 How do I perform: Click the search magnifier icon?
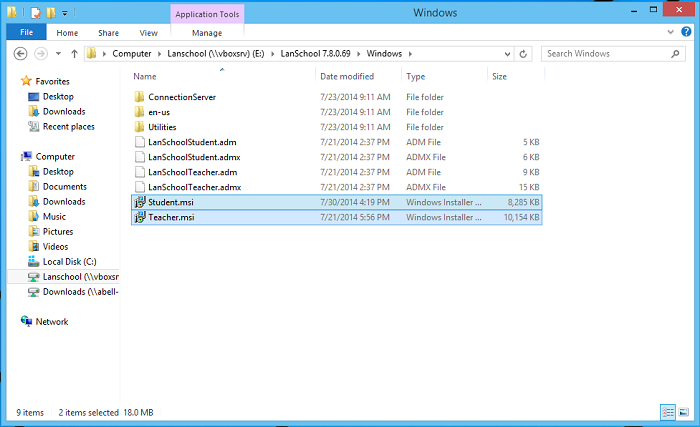[x=675, y=54]
